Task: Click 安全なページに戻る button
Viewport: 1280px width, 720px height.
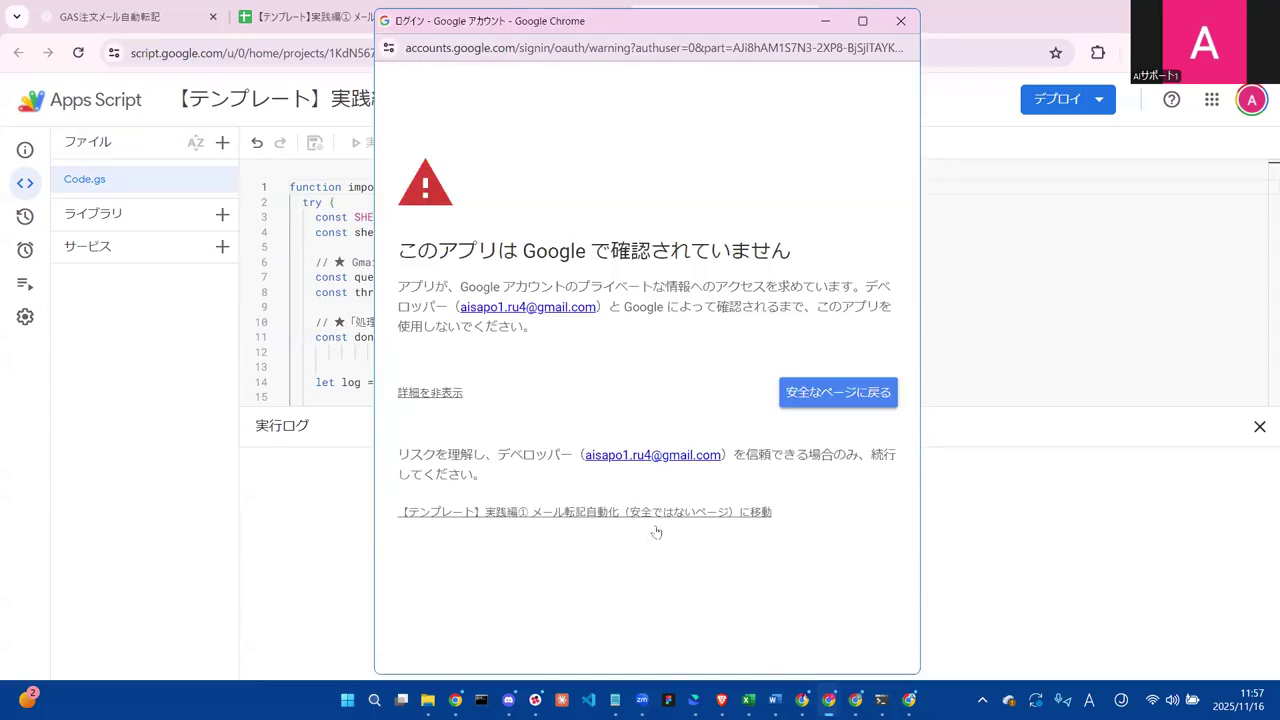Action: [838, 392]
